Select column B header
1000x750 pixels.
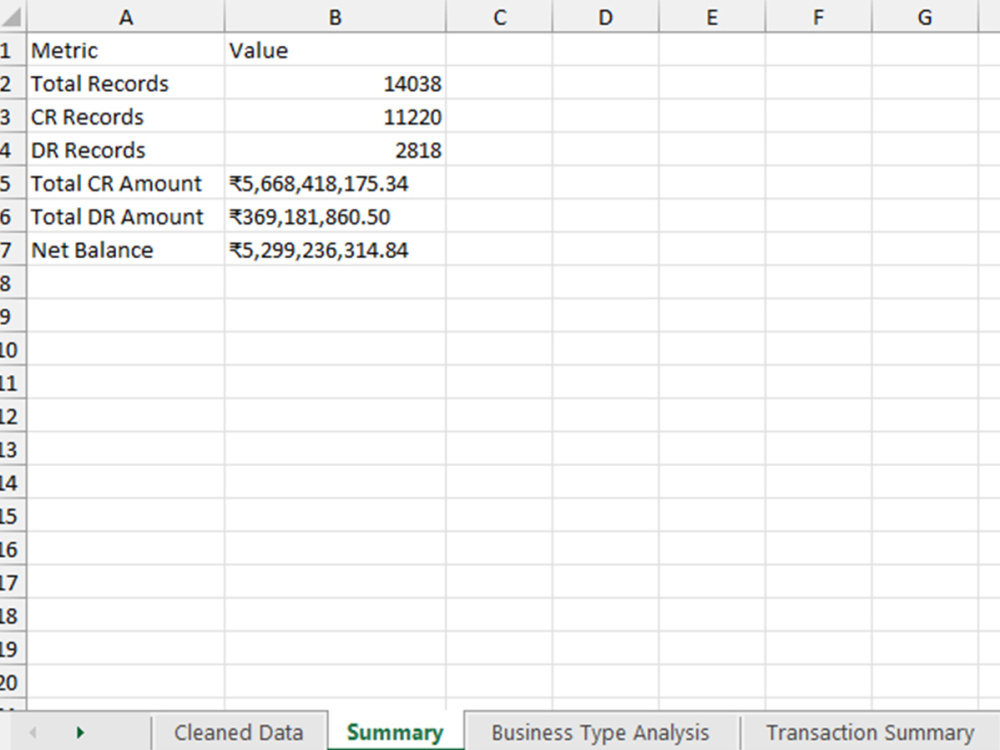(x=335, y=17)
